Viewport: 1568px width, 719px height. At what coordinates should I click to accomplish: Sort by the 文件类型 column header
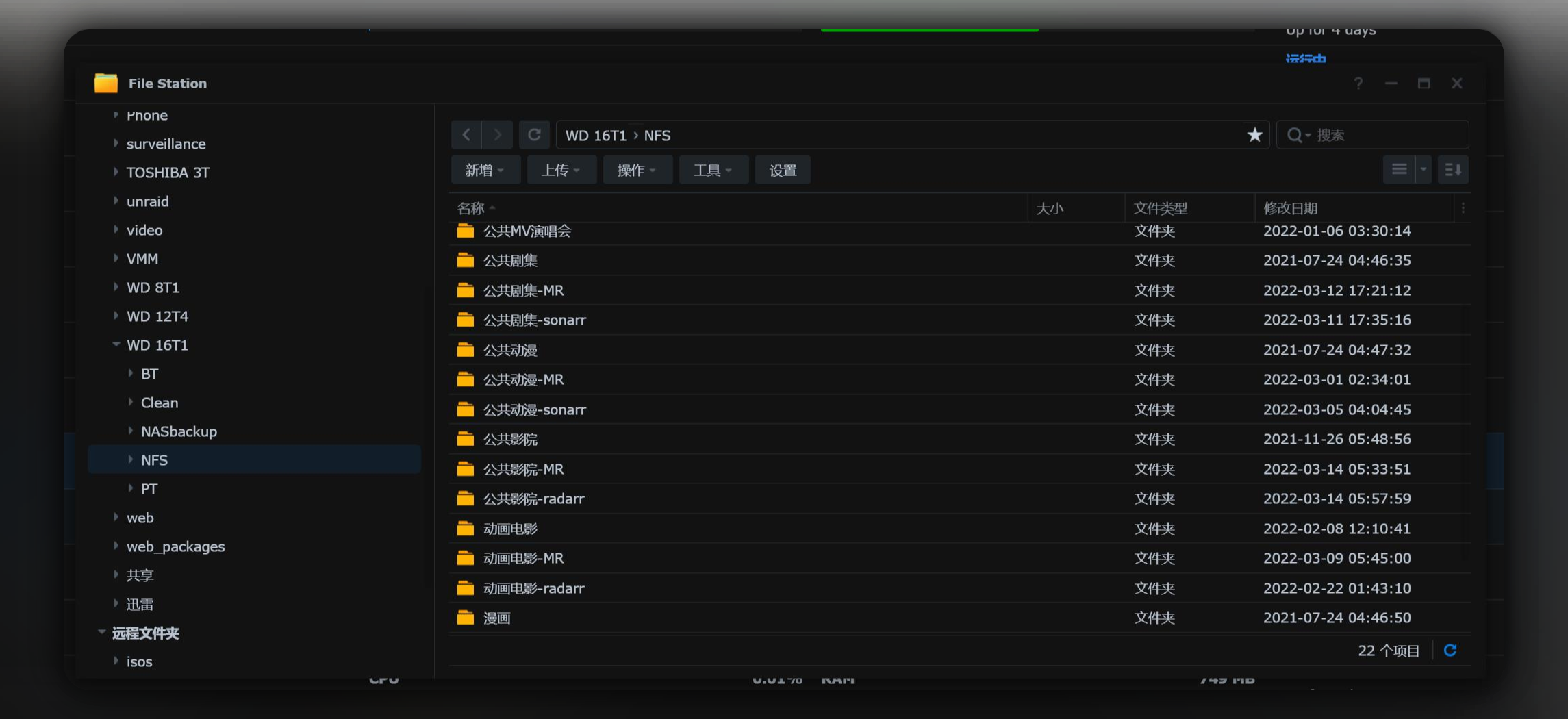pos(1190,208)
